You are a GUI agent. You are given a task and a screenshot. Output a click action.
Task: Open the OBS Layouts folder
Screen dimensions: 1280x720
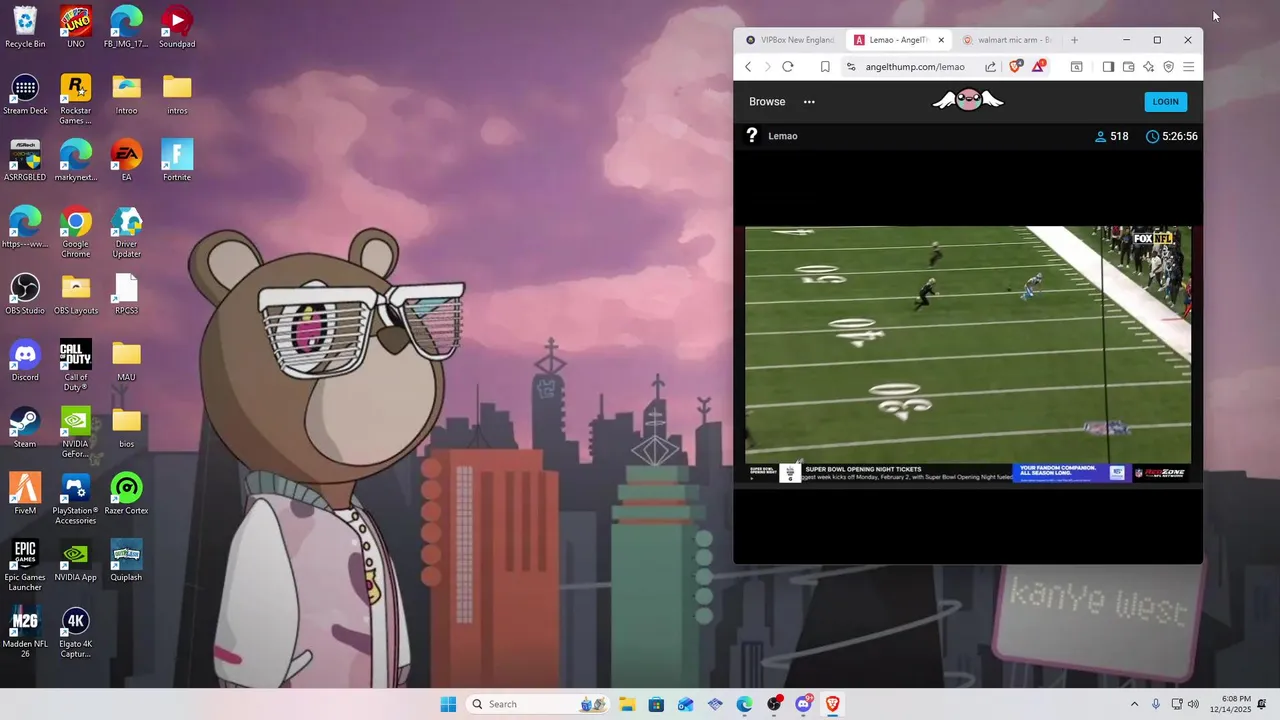tap(76, 293)
